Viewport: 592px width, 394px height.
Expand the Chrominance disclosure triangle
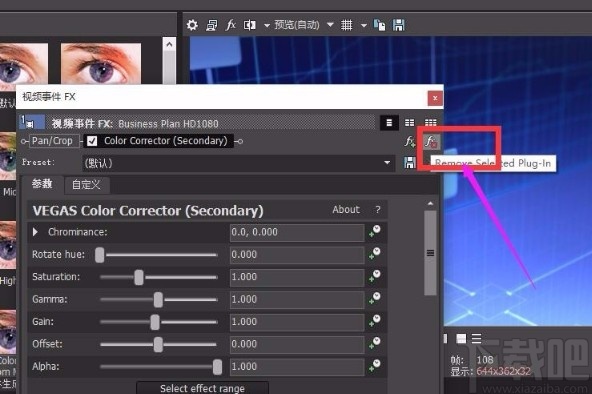pos(35,232)
